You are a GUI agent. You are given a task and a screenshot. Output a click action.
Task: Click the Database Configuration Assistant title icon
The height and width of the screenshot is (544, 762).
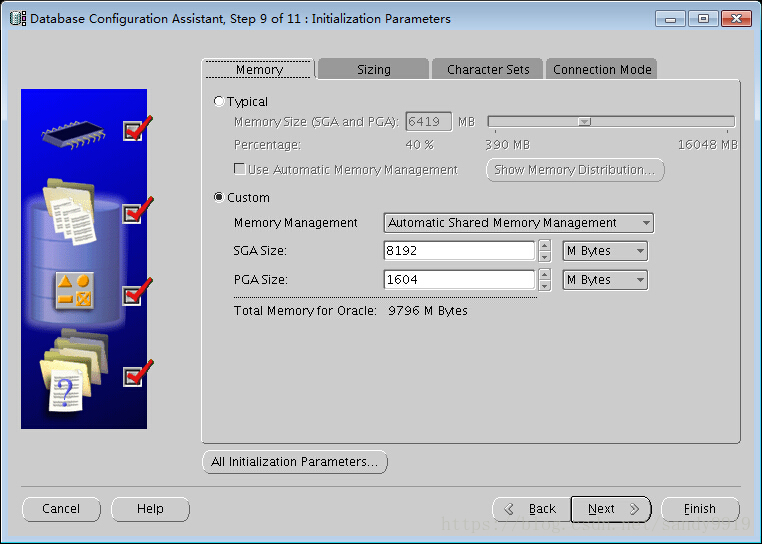[18, 18]
